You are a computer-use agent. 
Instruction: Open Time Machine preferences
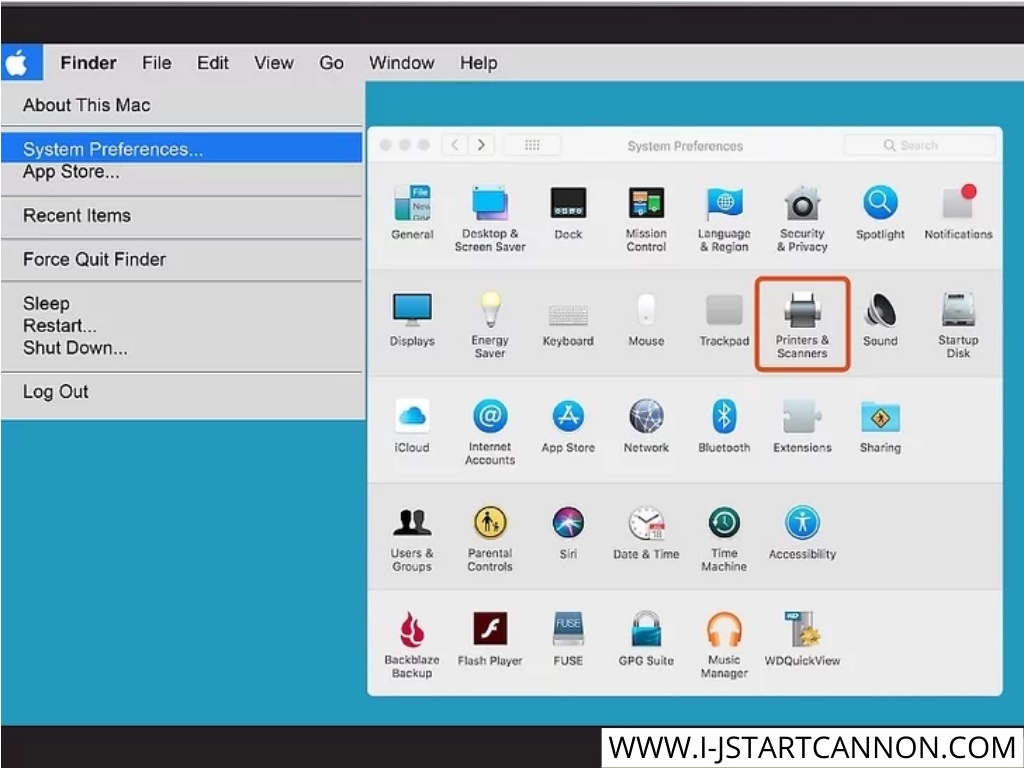point(724,539)
